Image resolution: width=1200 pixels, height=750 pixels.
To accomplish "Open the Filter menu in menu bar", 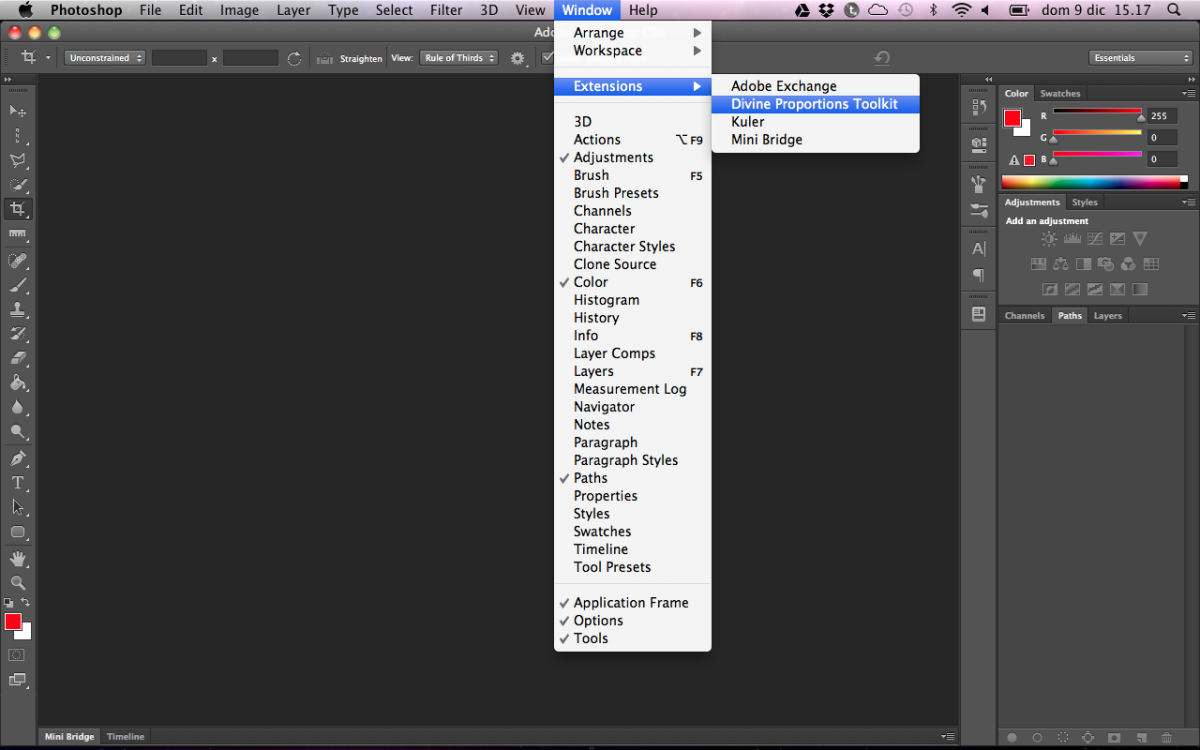I will [x=446, y=10].
